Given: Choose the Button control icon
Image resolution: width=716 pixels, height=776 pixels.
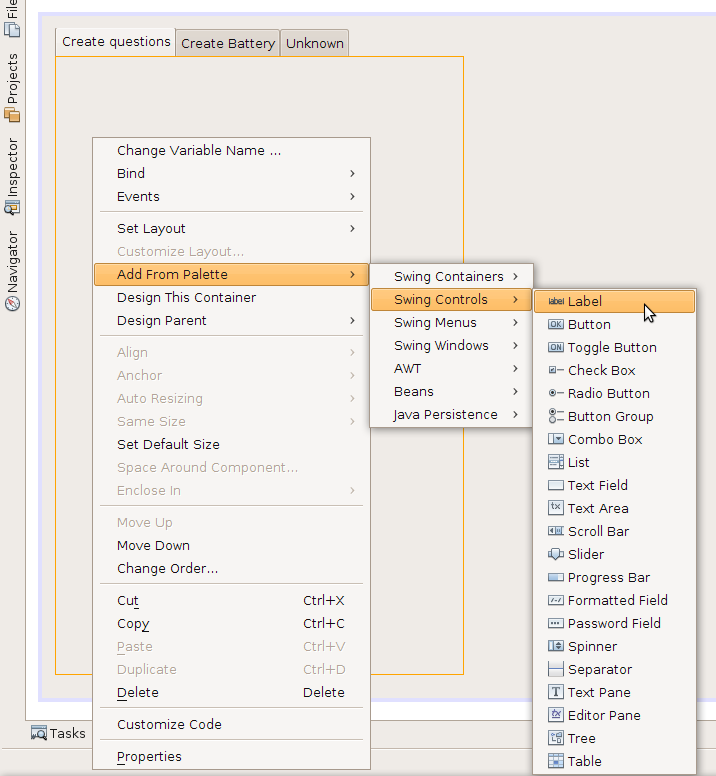Looking at the screenshot, I should tap(556, 324).
